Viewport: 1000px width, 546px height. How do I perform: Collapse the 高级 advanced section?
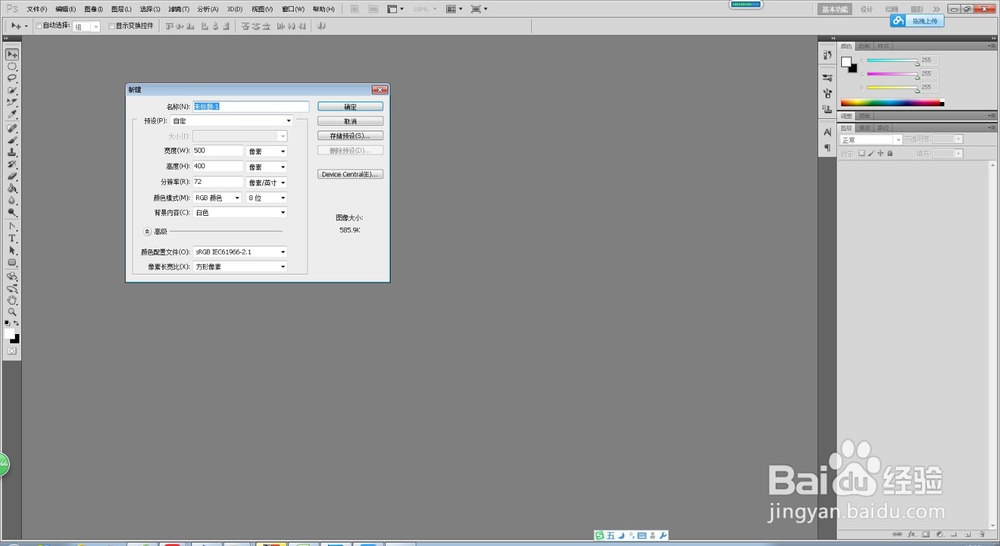click(x=147, y=232)
